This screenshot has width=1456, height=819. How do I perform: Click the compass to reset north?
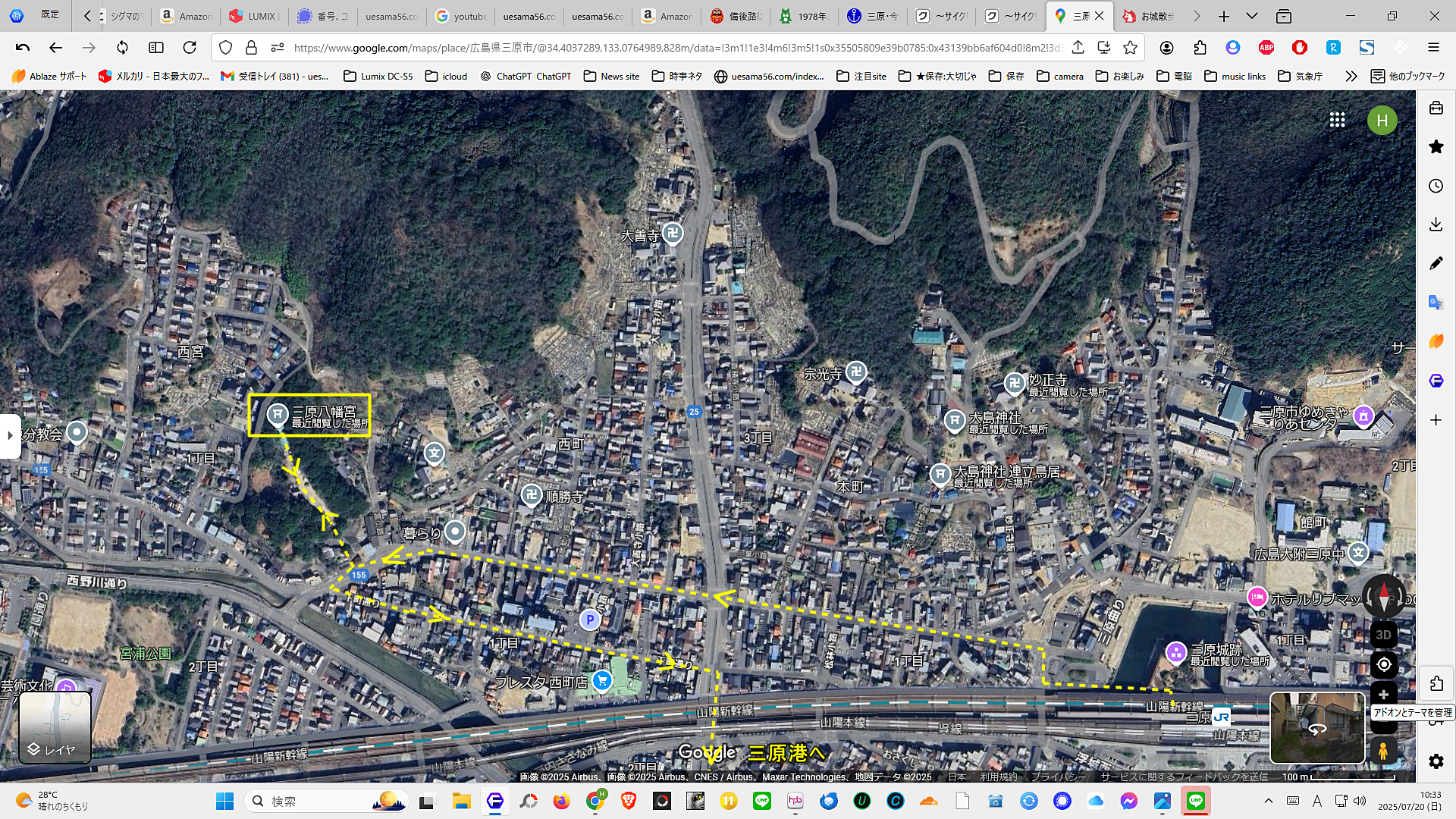[x=1383, y=595]
